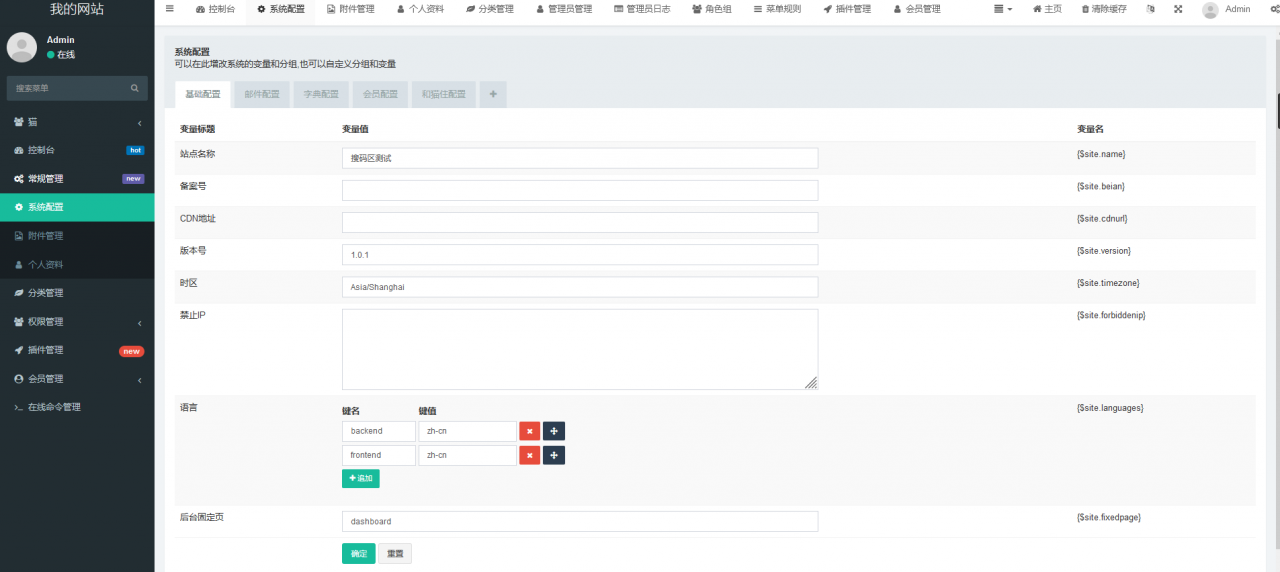Expand the 权限管理 sidebar menu
The width and height of the screenshot is (1280, 572).
pyautogui.click(x=77, y=322)
